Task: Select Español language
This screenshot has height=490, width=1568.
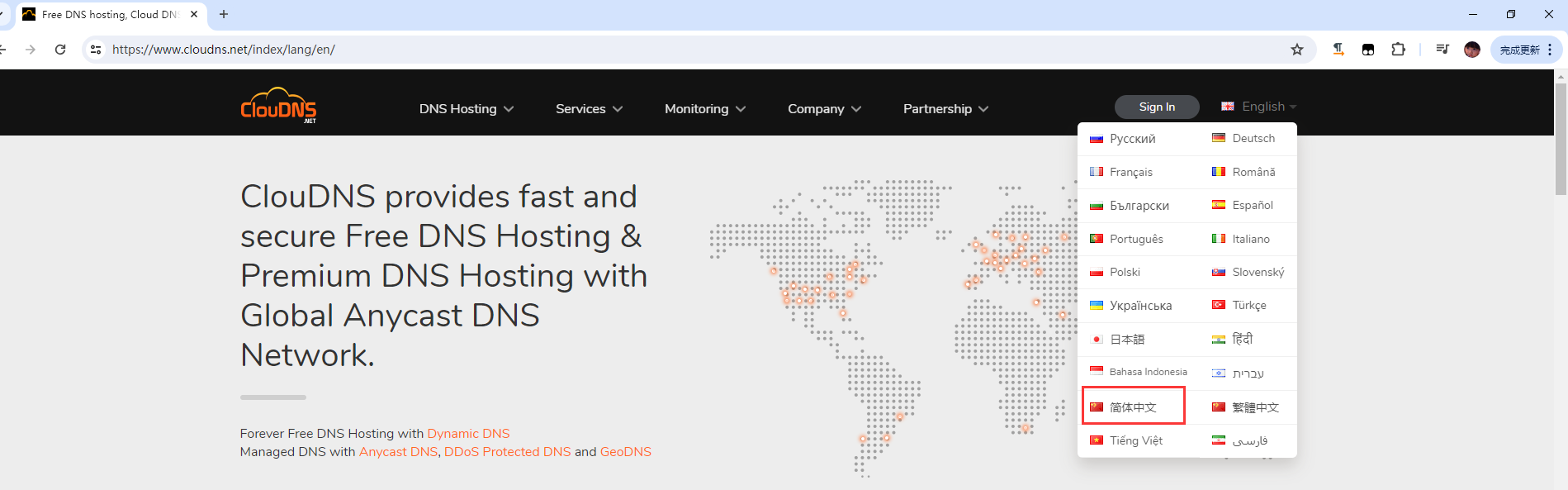Action: coord(1243,206)
